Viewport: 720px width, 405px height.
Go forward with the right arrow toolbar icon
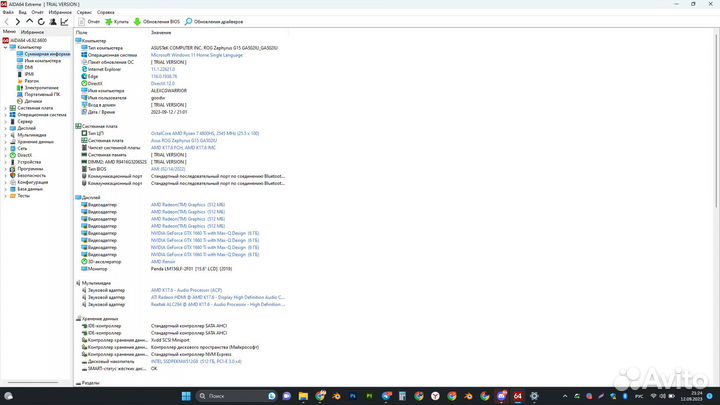coord(17,22)
